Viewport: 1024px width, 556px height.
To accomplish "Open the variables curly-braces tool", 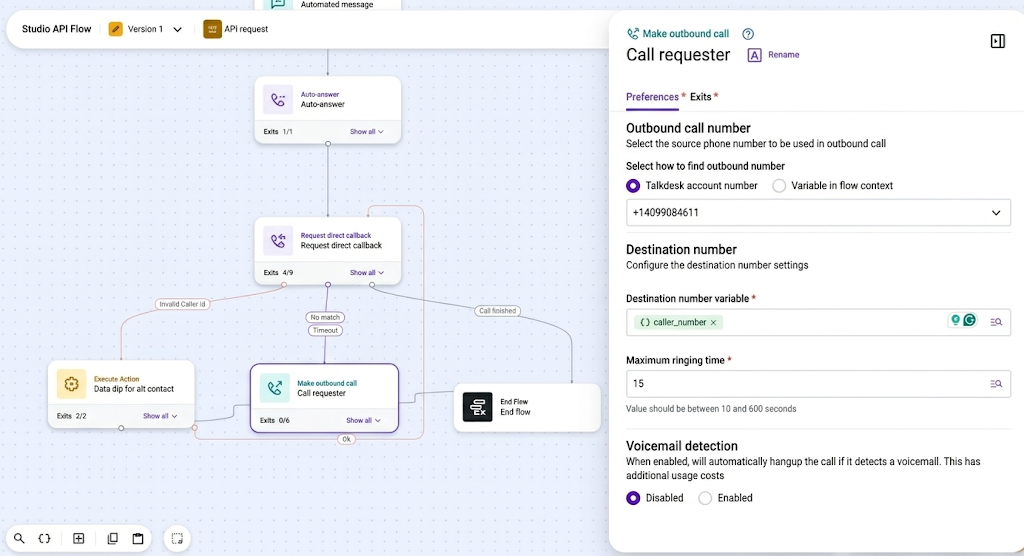I will 44,538.
